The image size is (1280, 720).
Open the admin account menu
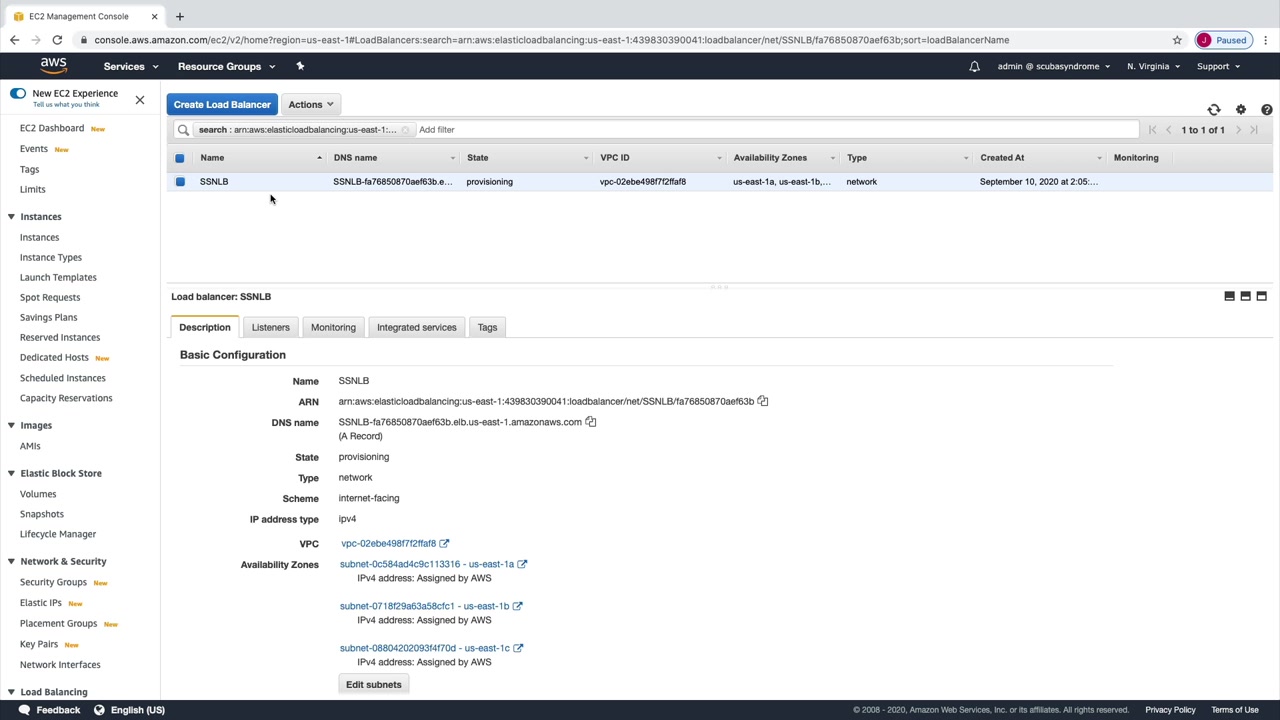click(x=1053, y=66)
